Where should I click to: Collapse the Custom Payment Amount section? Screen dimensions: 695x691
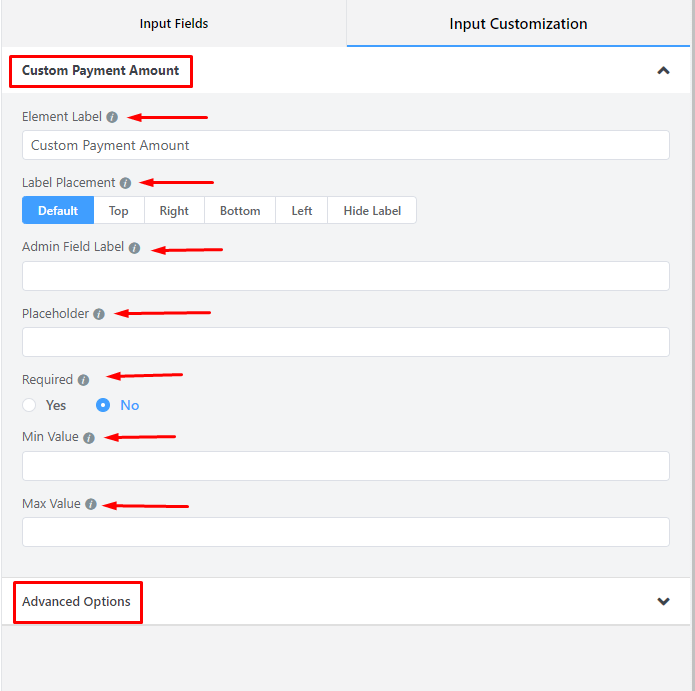663,71
